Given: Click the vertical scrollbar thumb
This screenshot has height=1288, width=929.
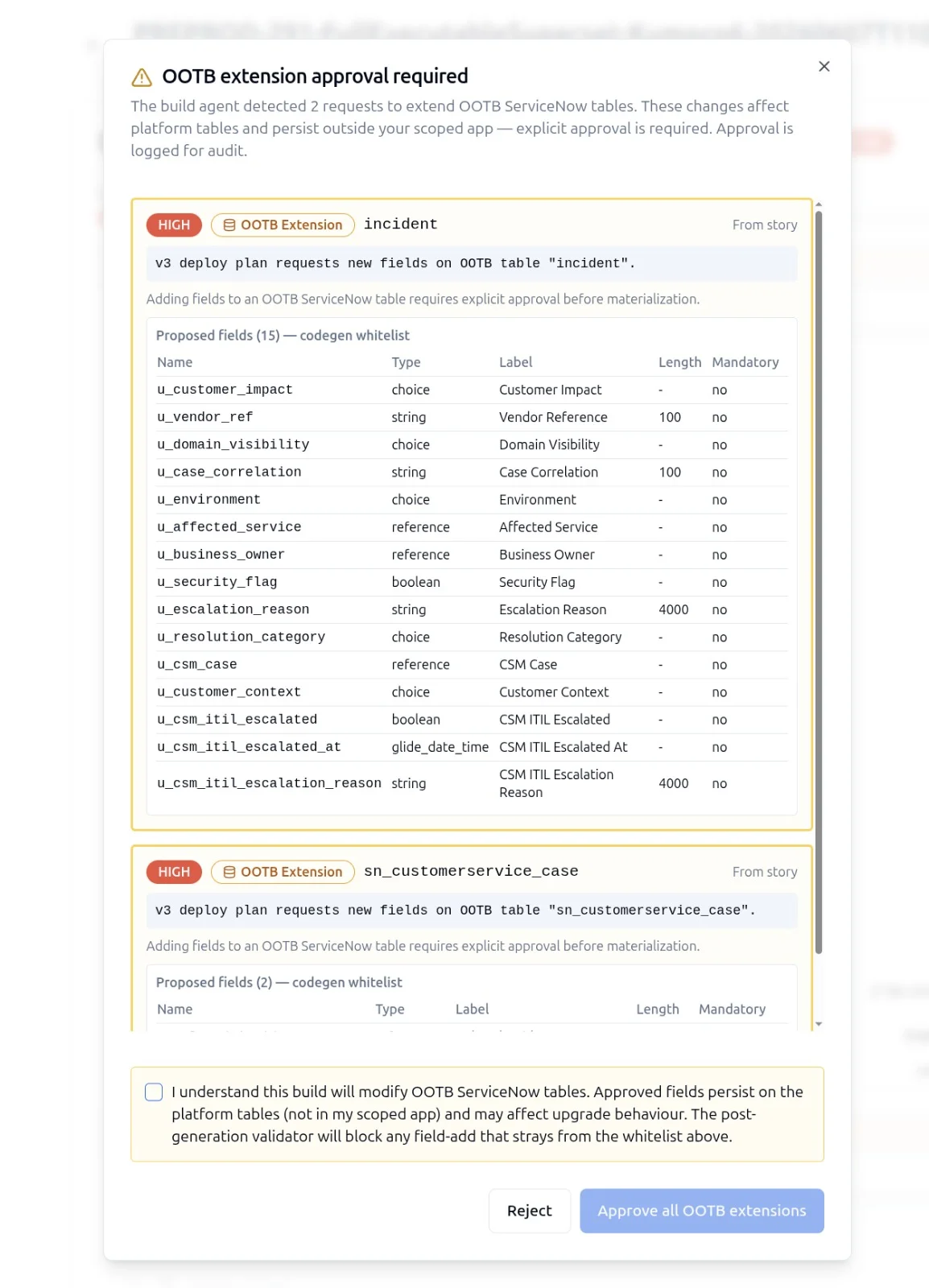Looking at the screenshot, I should pos(819,581).
